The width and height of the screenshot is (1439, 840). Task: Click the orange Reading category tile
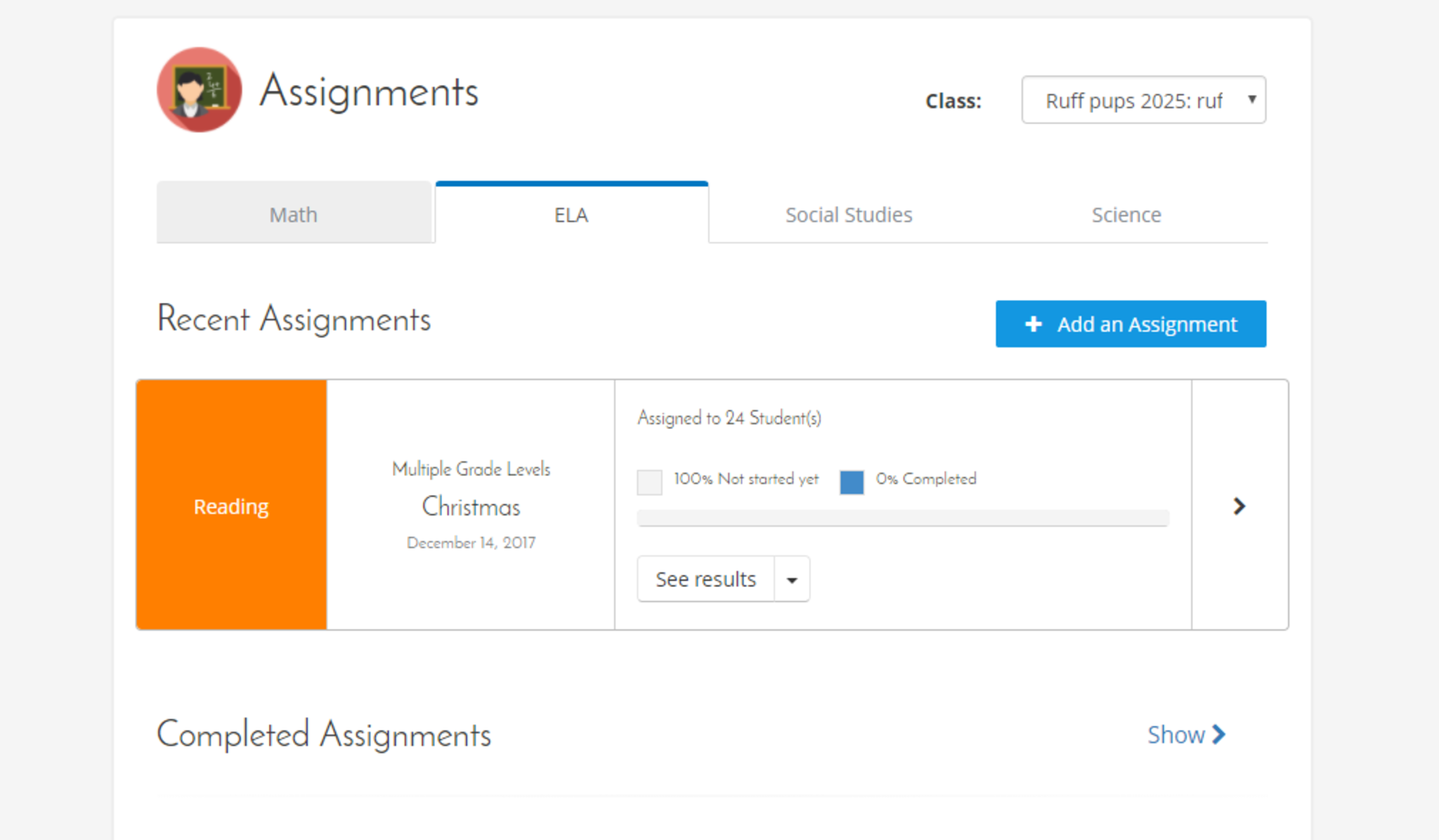coord(231,506)
